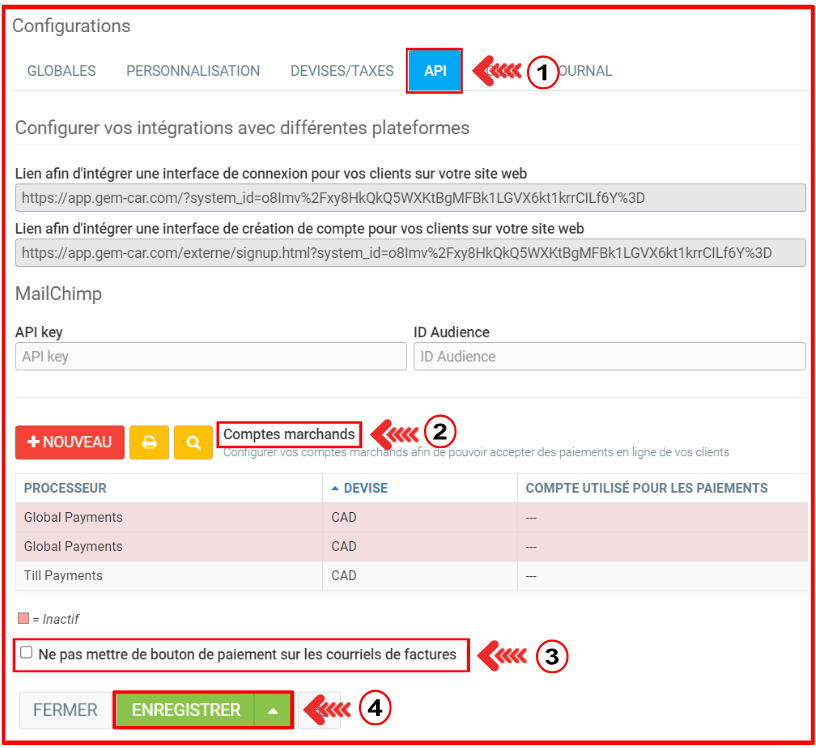816x748 pixels.
Task: Click the COMPTE UTILISÉ POUR LES PAIEMENTS header
Action: [x=646, y=488]
